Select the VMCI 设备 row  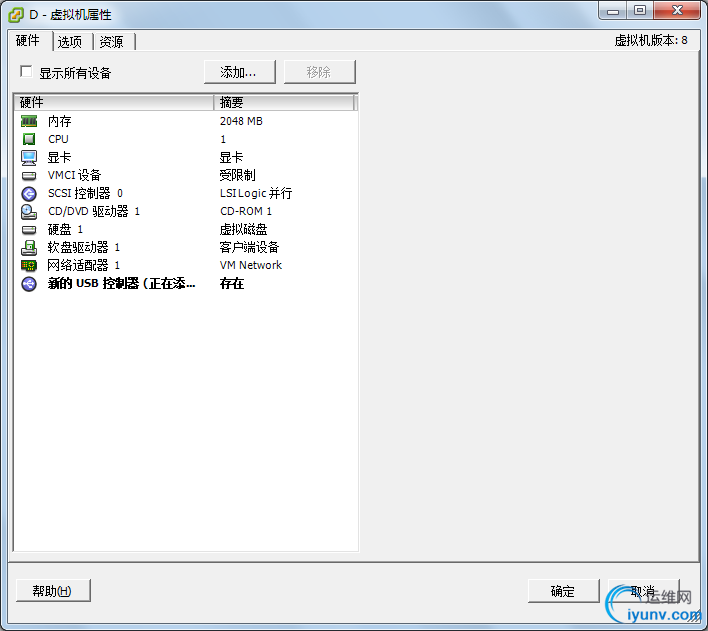click(x=186, y=175)
